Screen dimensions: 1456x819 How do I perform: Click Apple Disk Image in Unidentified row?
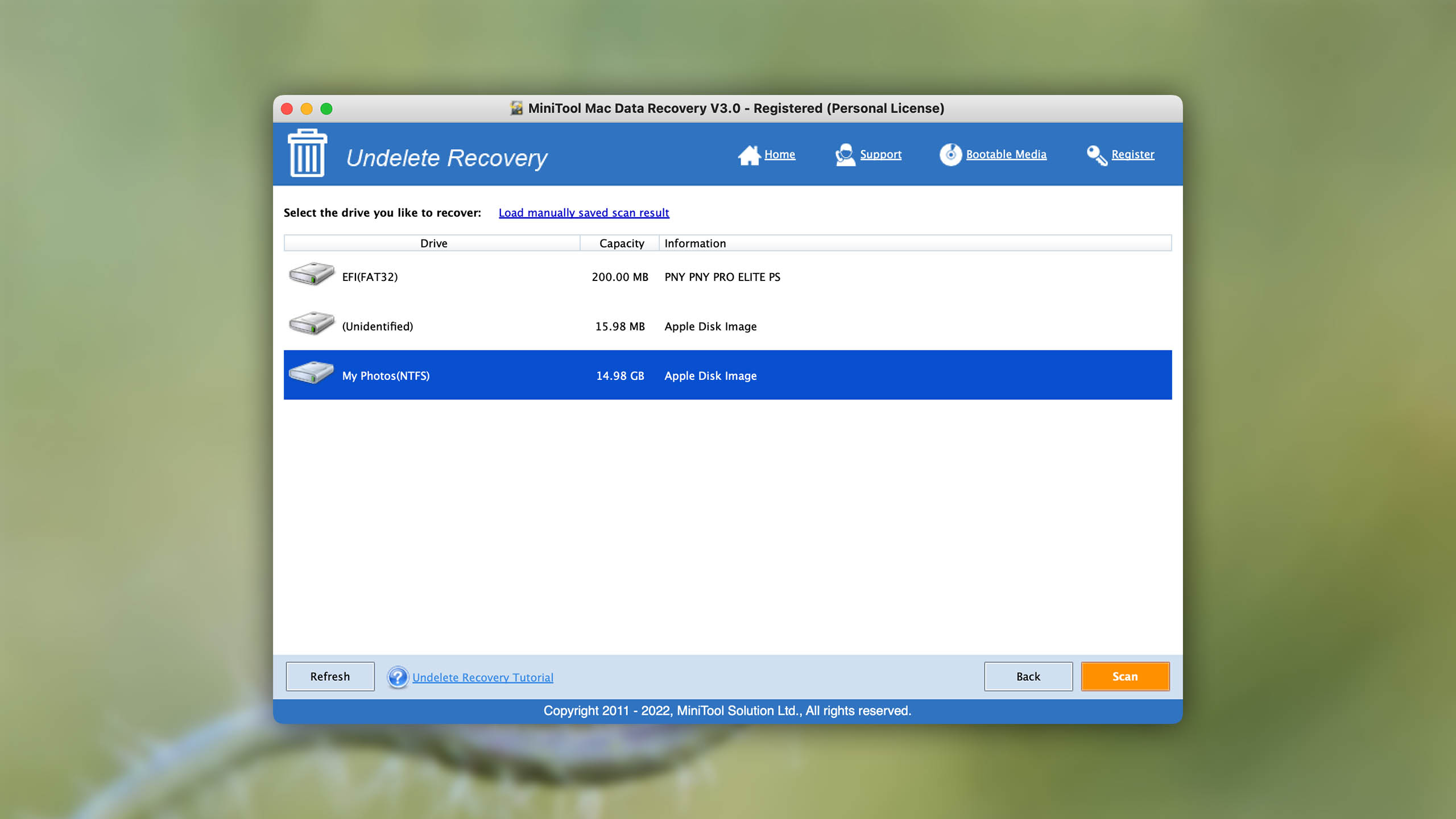tap(710, 326)
